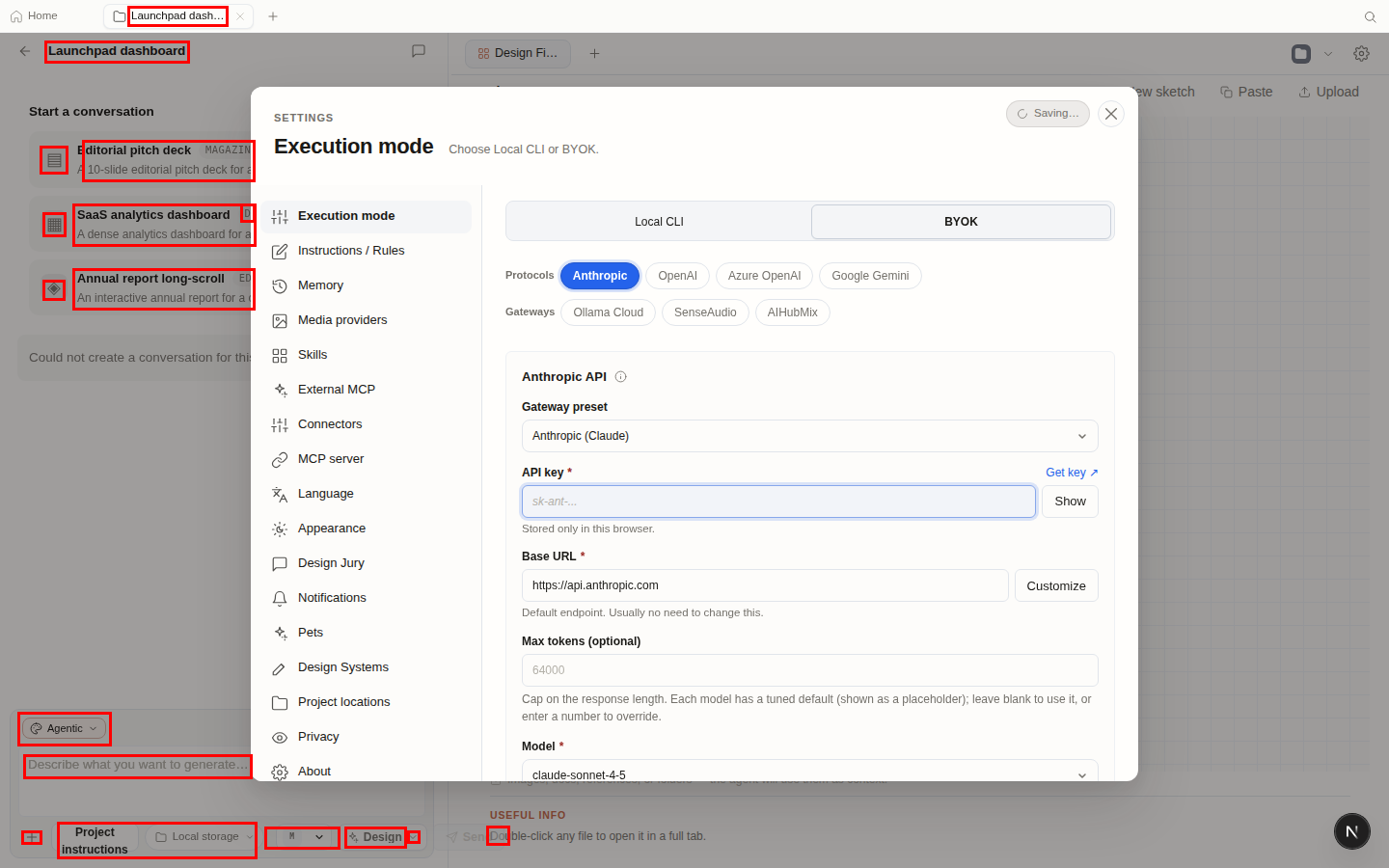
Task: Click the plus attach icon below the prompt
Action: click(x=32, y=837)
